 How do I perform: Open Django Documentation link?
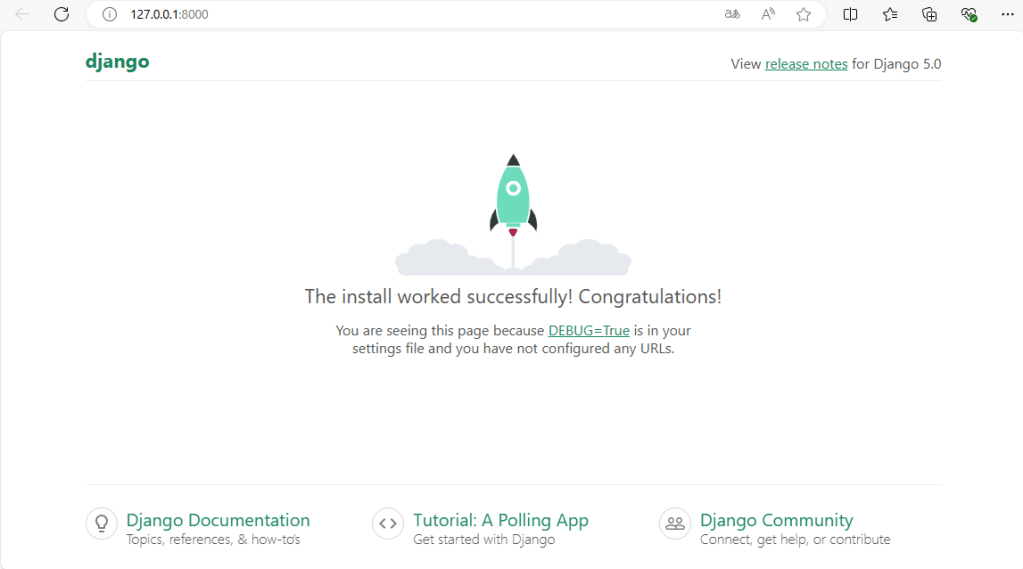click(218, 520)
